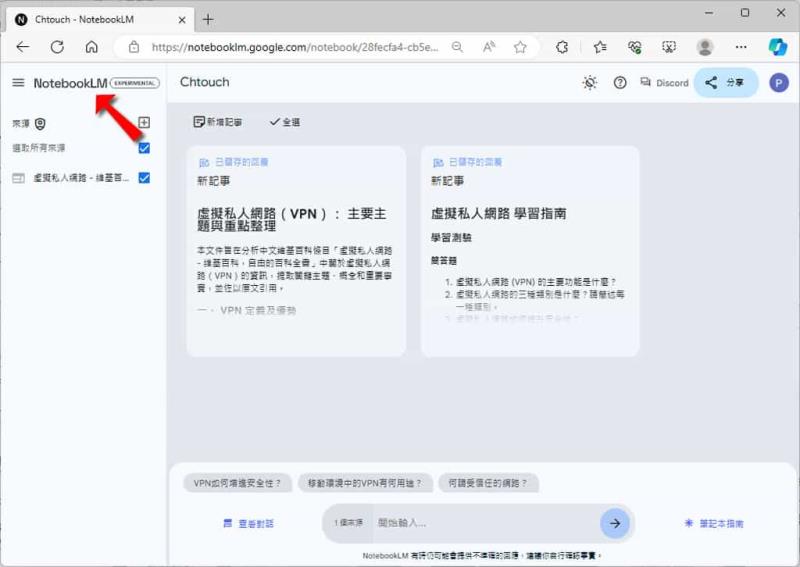The width and height of the screenshot is (800, 567).
Task: Activate the read aloud icon
Action: pyautogui.click(x=489, y=47)
